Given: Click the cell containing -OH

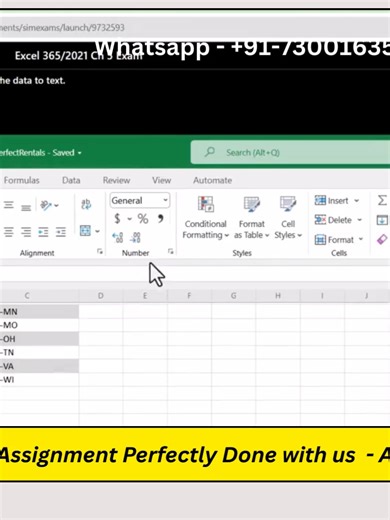Looking at the screenshot, I should 39,339.
